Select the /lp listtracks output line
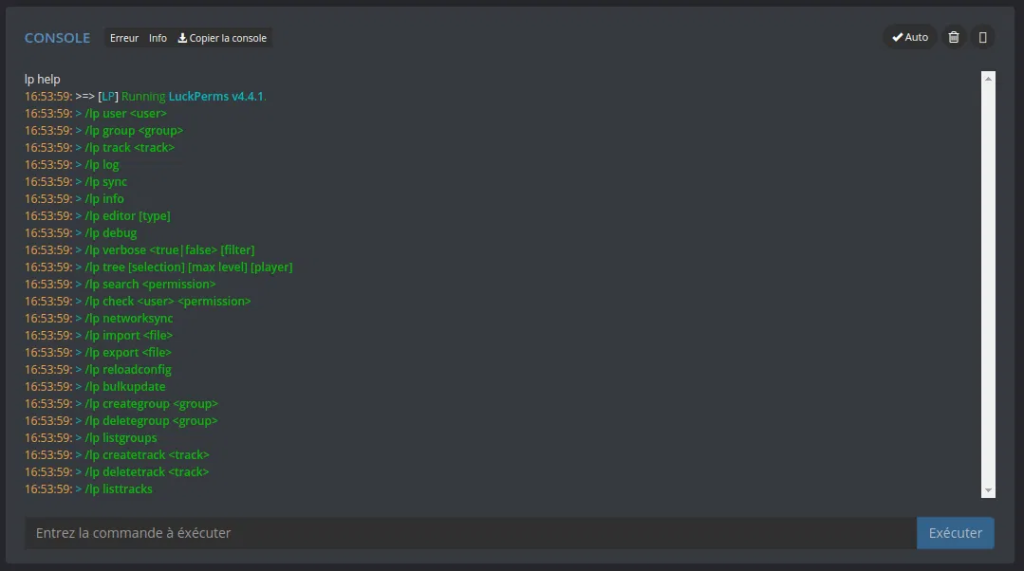 tap(119, 489)
